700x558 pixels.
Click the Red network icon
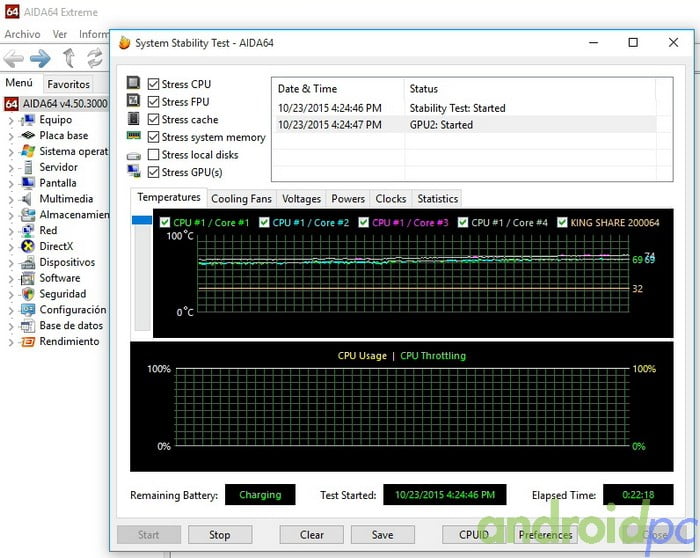click(x=28, y=230)
